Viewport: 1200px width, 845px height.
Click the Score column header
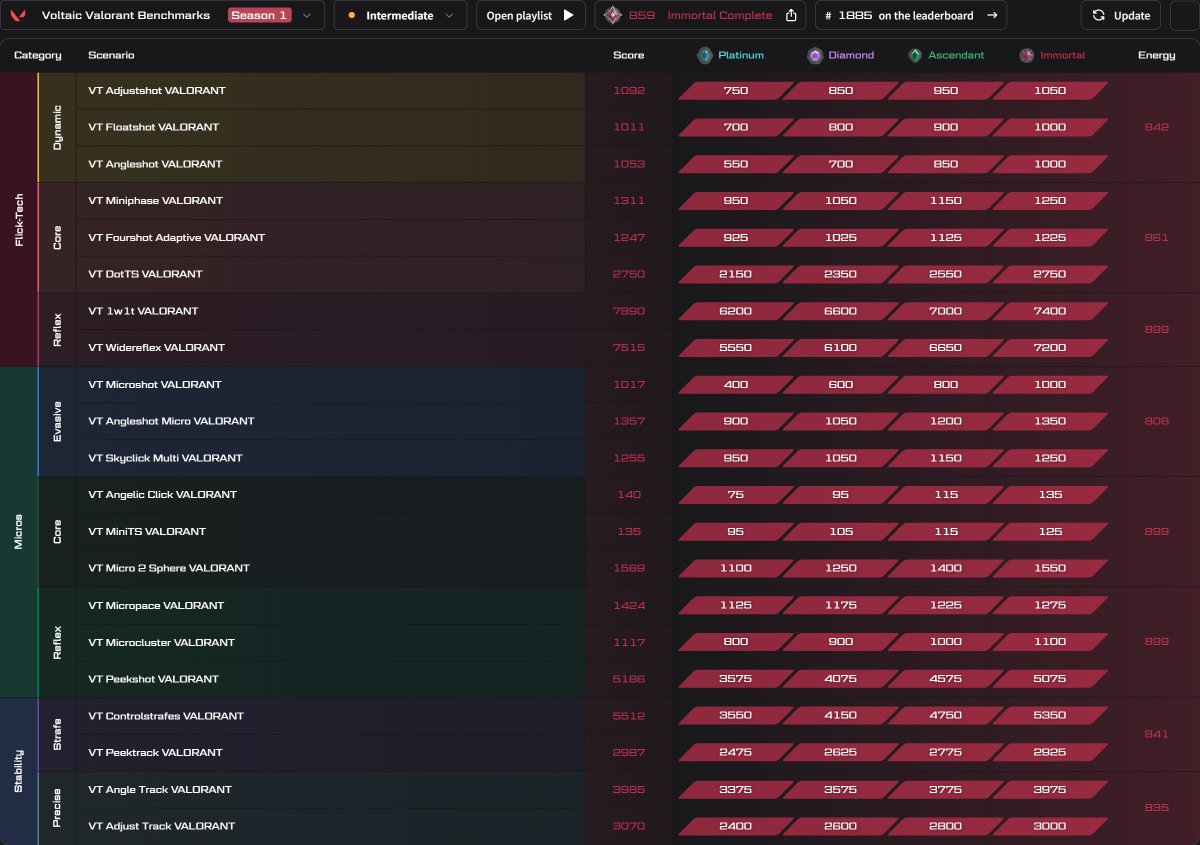(x=629, y=55)
